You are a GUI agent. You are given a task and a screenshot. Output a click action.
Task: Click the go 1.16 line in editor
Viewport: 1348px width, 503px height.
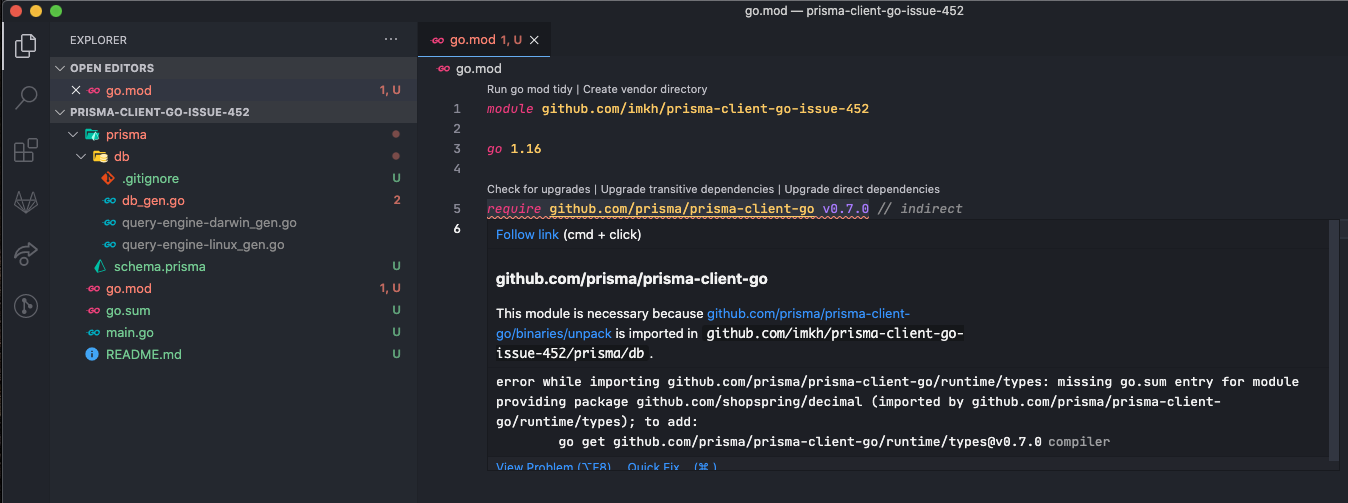tap(514, 149)
